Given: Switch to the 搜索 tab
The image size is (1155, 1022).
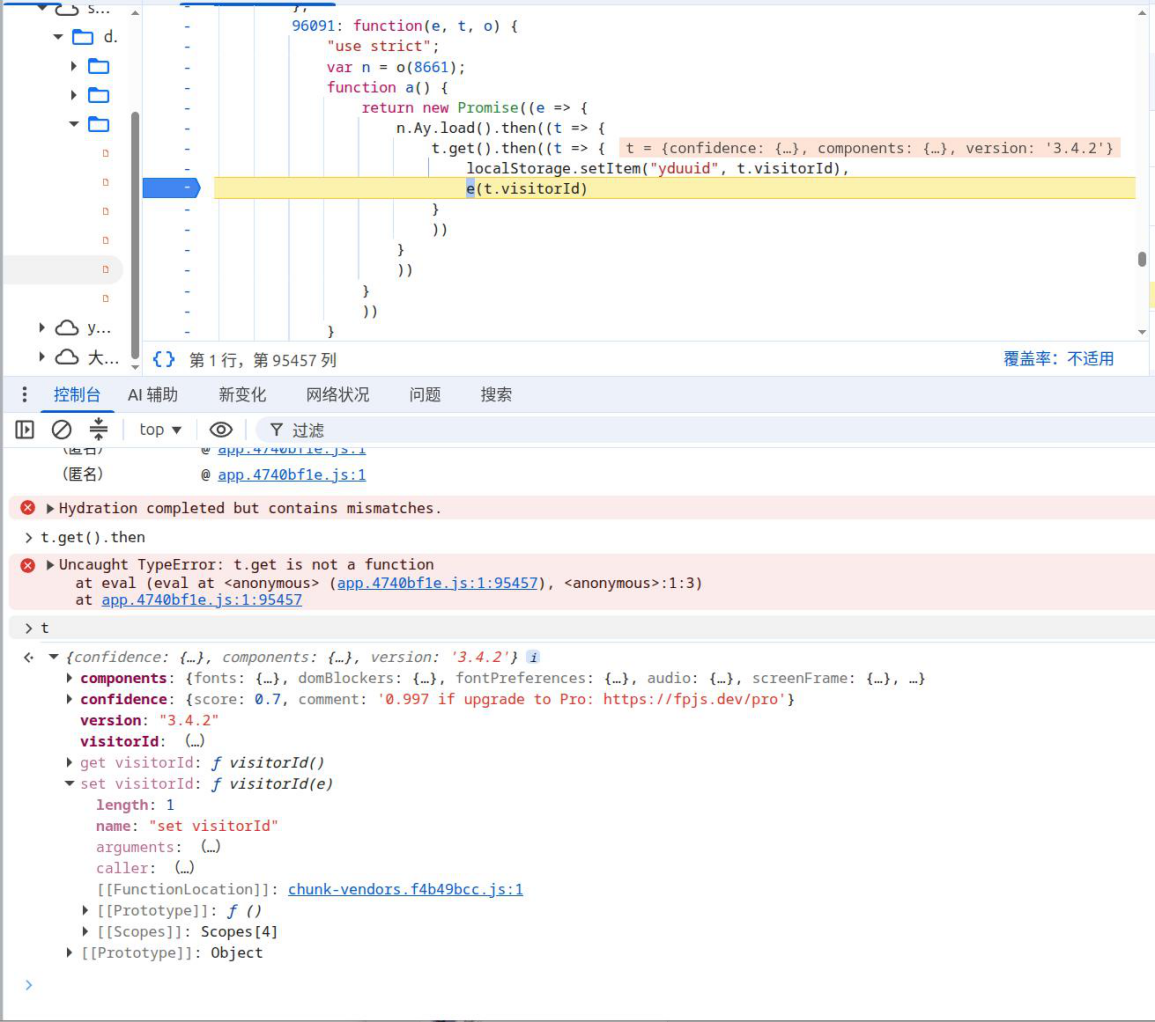Looking at the screenshot, I should pos(496,395).
